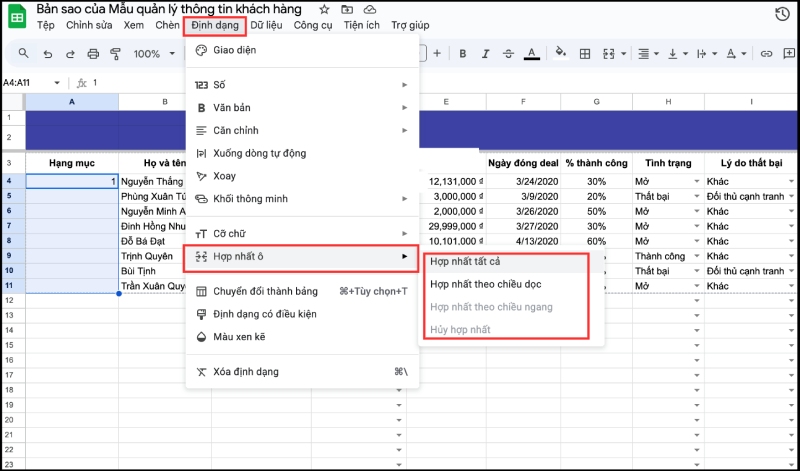Choose Hợp nhất ô menu item
The width and height of the screenshot is (800, 471).
coord(301,257)
